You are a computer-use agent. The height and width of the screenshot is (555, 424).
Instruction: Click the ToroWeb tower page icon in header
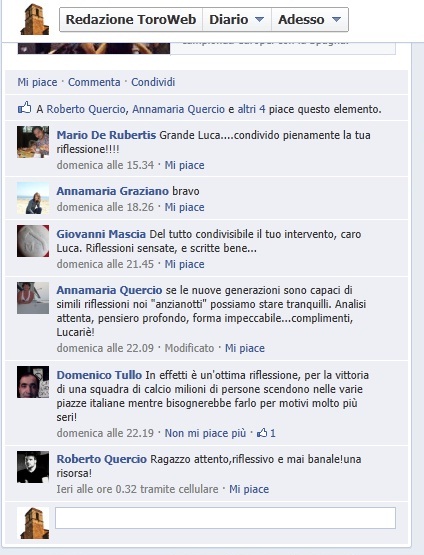coord(35,19)
